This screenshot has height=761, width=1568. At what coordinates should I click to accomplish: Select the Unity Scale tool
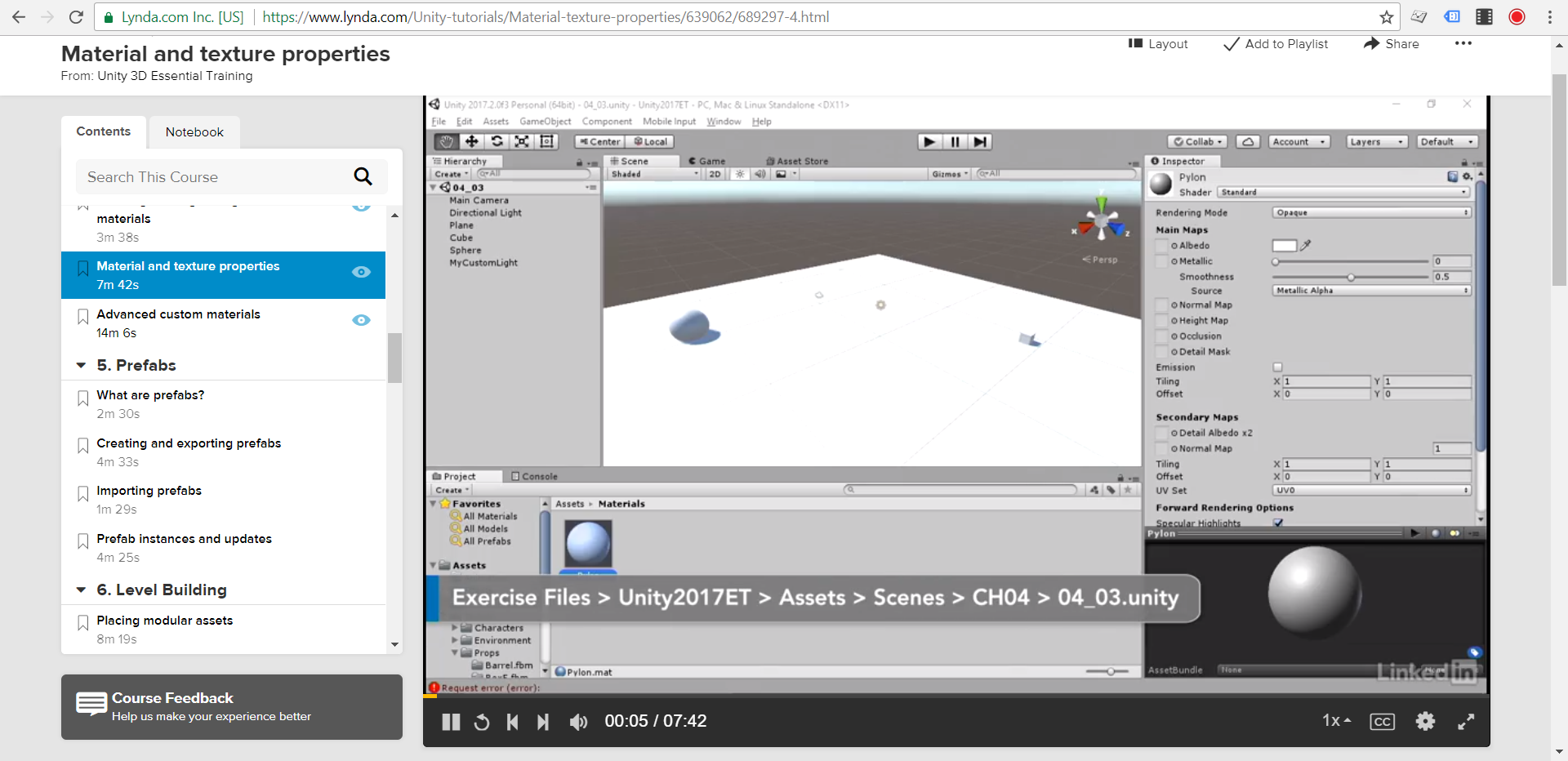pos(521,141)
